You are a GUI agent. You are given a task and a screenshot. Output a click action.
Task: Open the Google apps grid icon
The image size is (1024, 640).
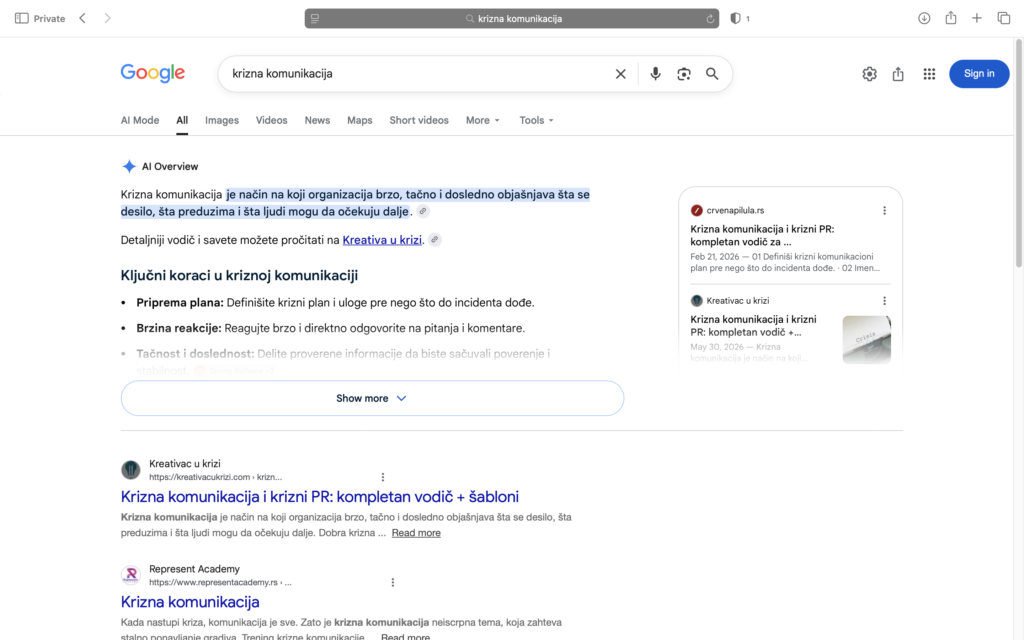(929, 74)
